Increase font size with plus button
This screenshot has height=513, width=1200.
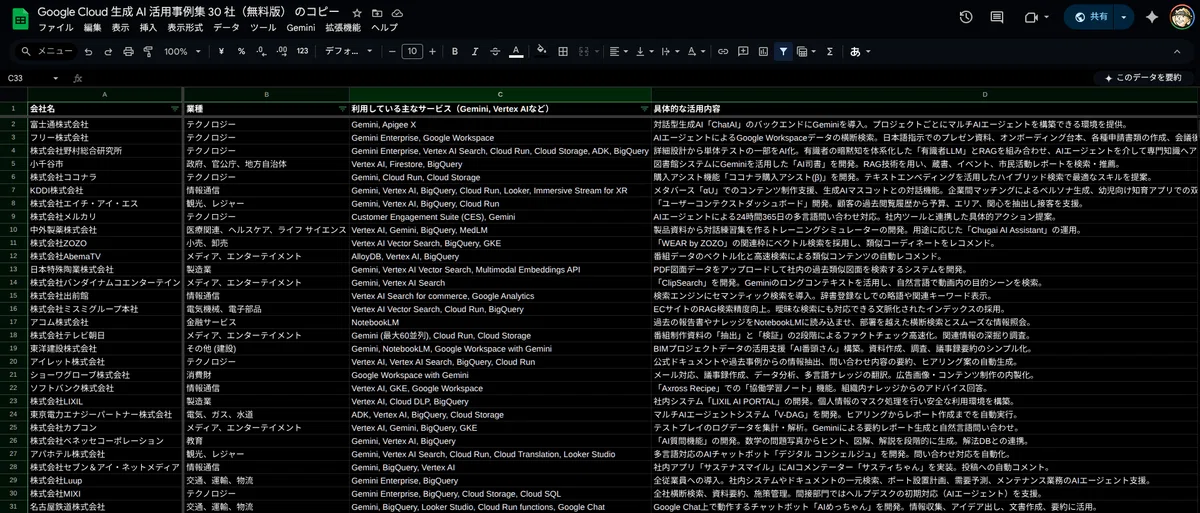(432, 51)
